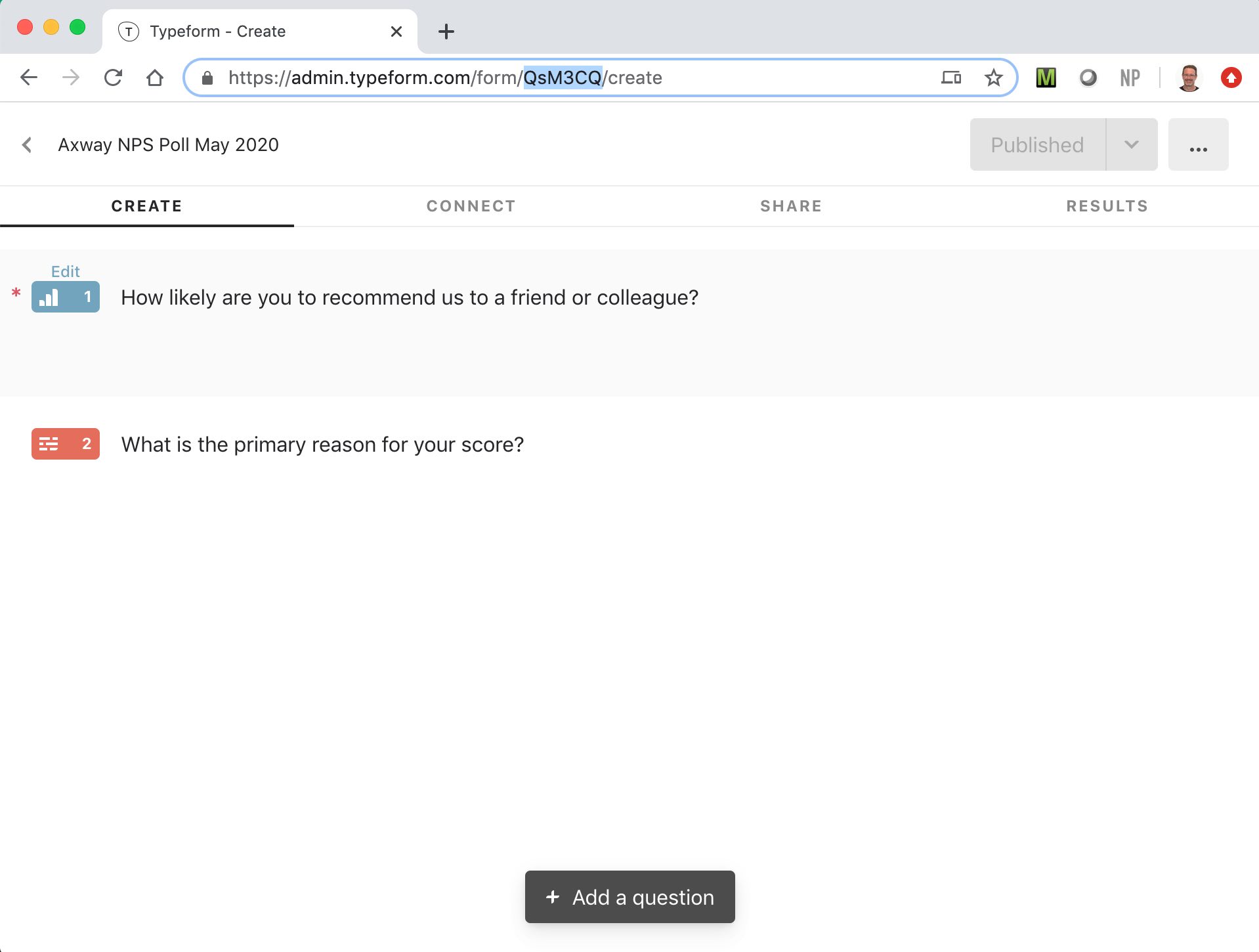Open the three-dot more options menu
Image resolution: width=1259 pixels, height=952 pixels.
(x=1199, y=144)
